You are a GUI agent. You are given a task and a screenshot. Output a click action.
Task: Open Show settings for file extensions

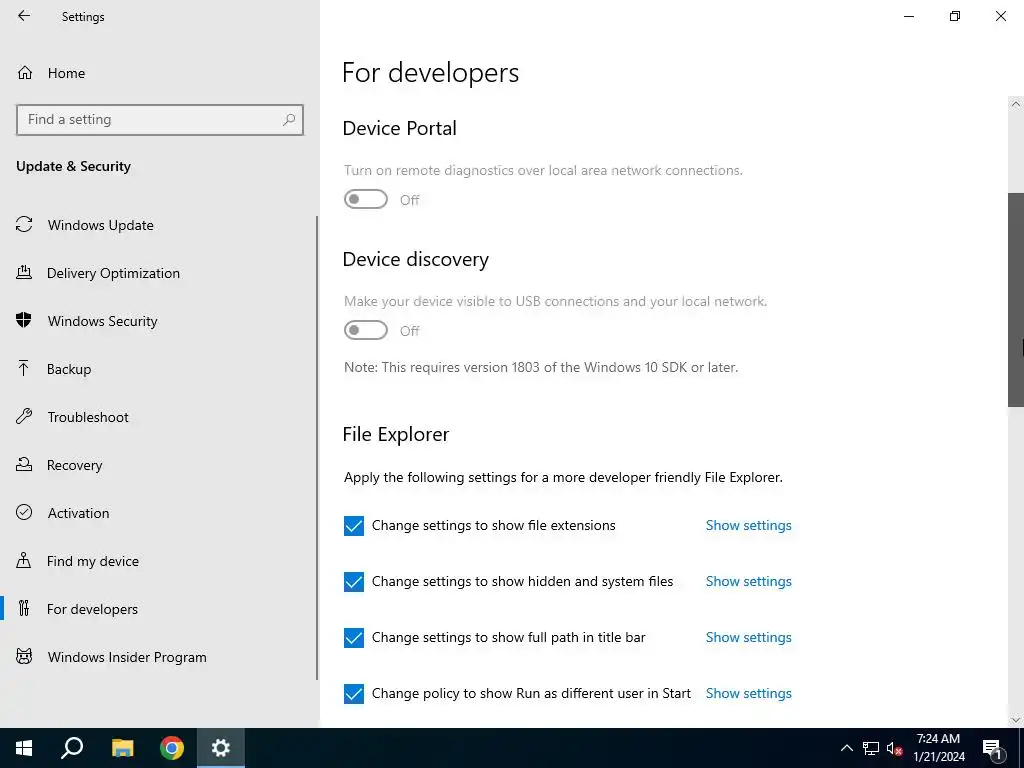tap(748, 525)
